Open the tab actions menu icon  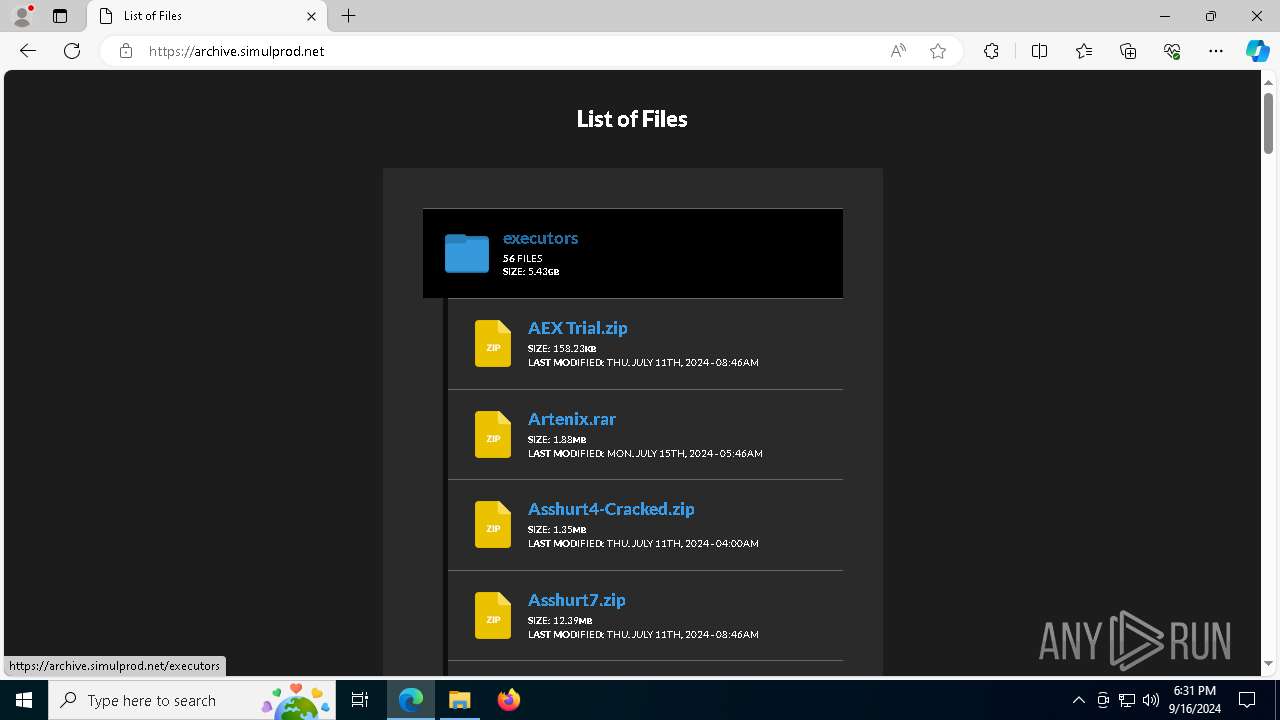60,16
